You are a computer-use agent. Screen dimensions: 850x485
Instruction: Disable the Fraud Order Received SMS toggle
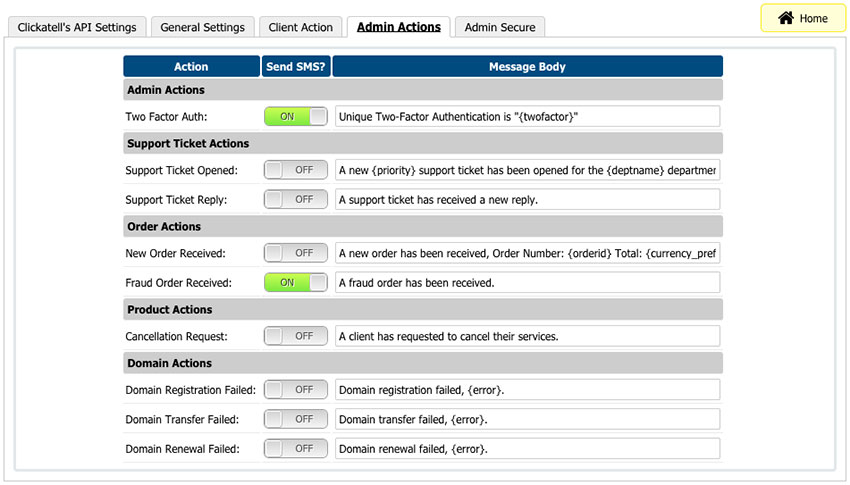tap(295, 282)
